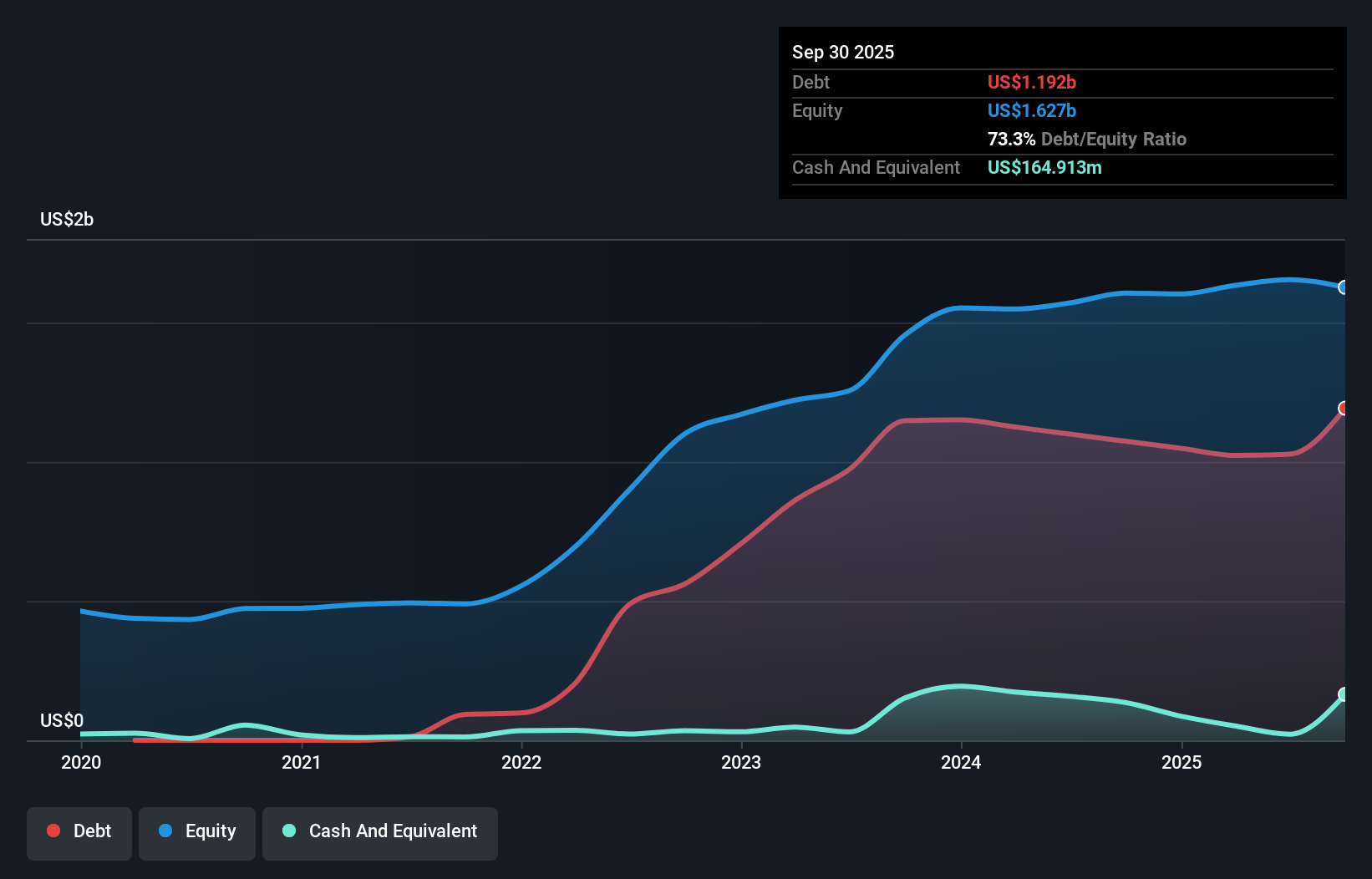Click the US$1.192b Debt value
This screenshot has width=1372, height=879.
coord(1032,82)
